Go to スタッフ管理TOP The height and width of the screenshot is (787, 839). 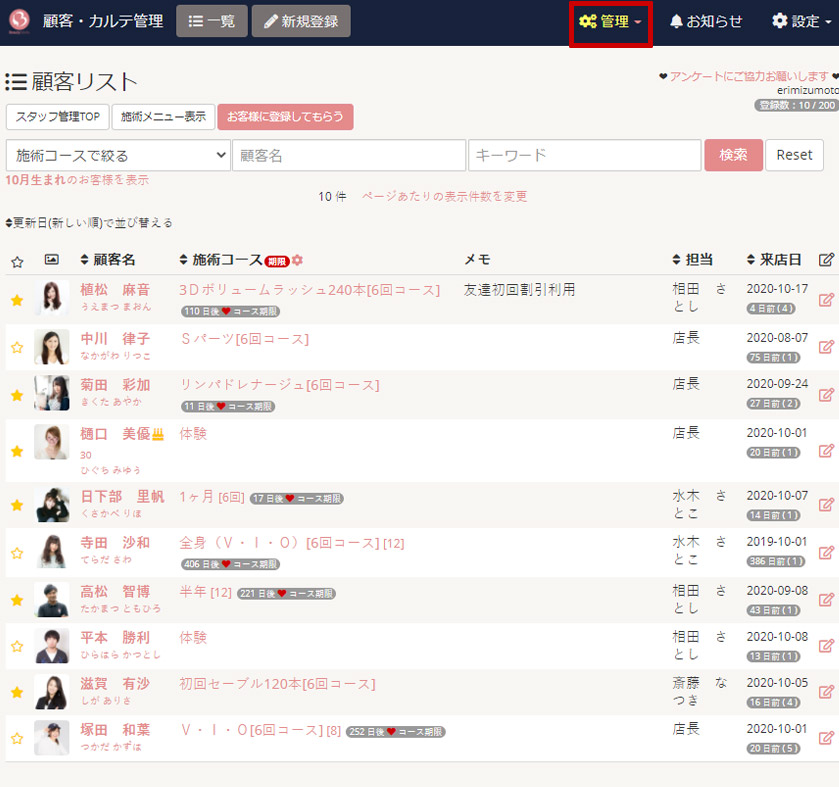(x=58, y=117)
